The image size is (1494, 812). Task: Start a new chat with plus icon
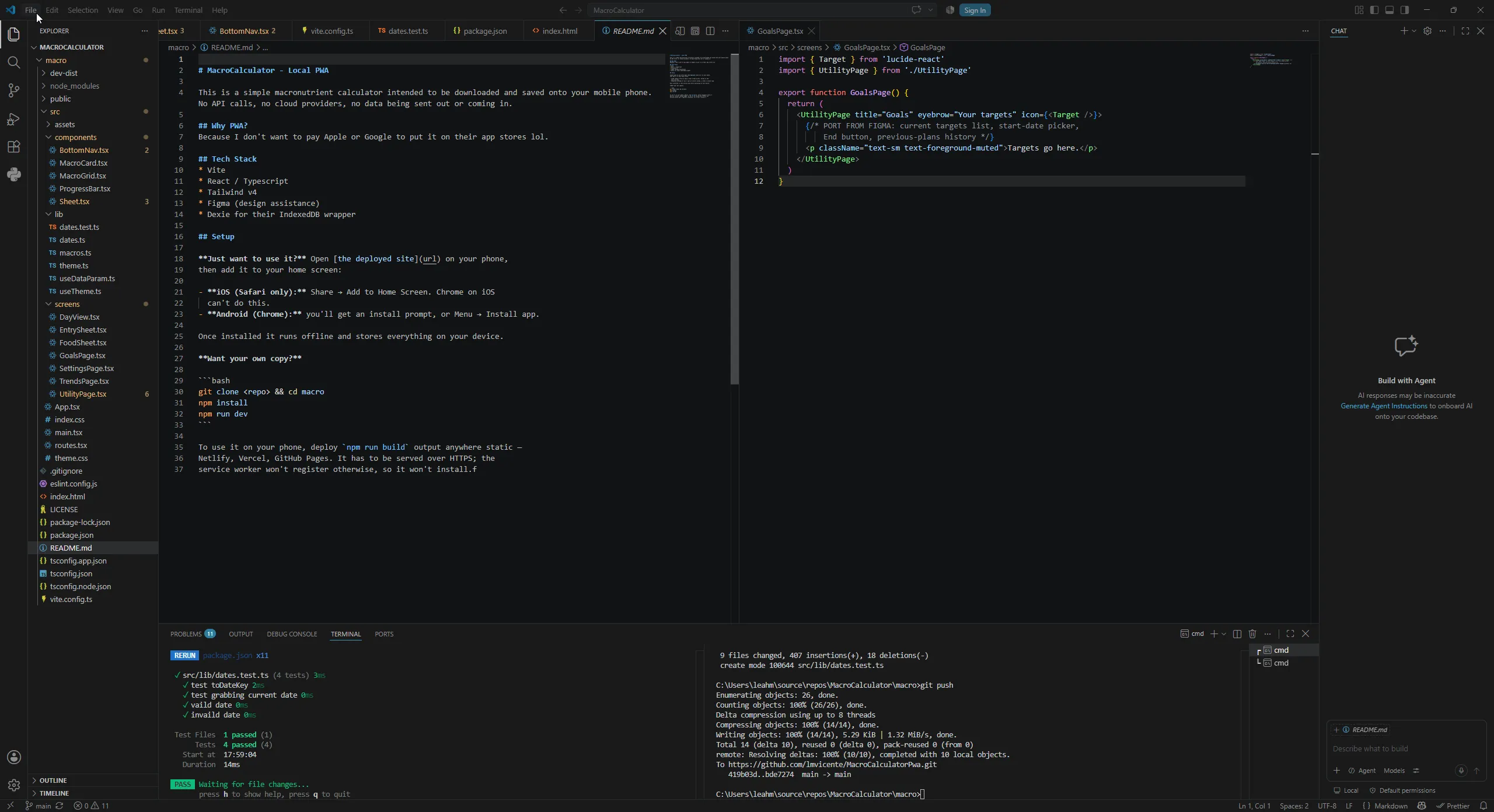click(1404, 31)
